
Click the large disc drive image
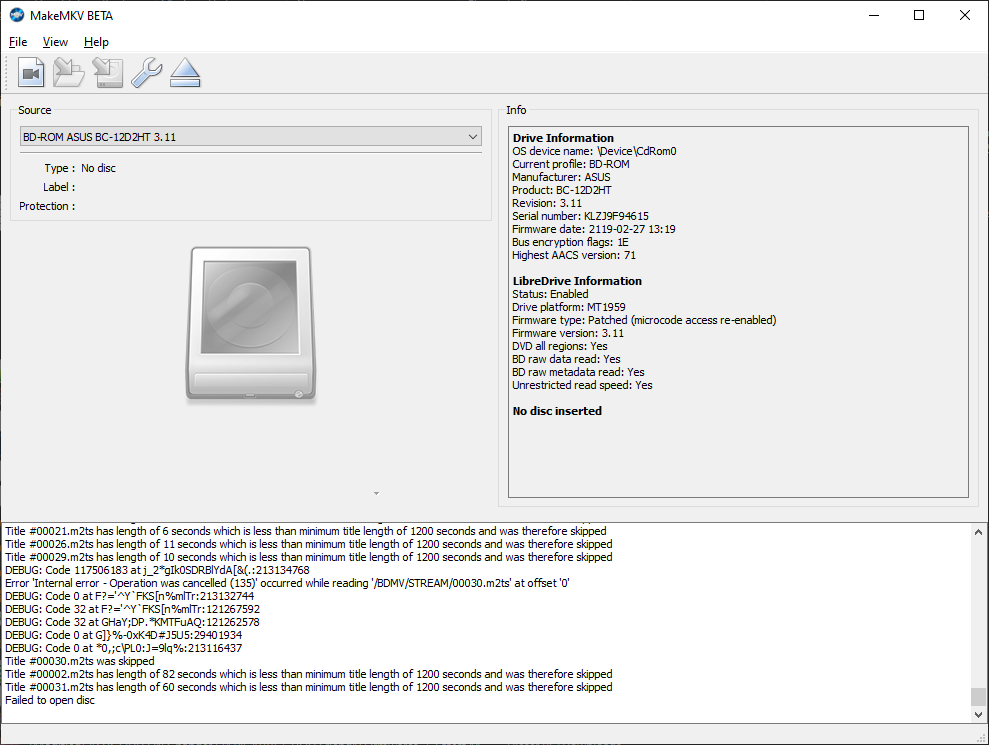click(x=250, y=325)
